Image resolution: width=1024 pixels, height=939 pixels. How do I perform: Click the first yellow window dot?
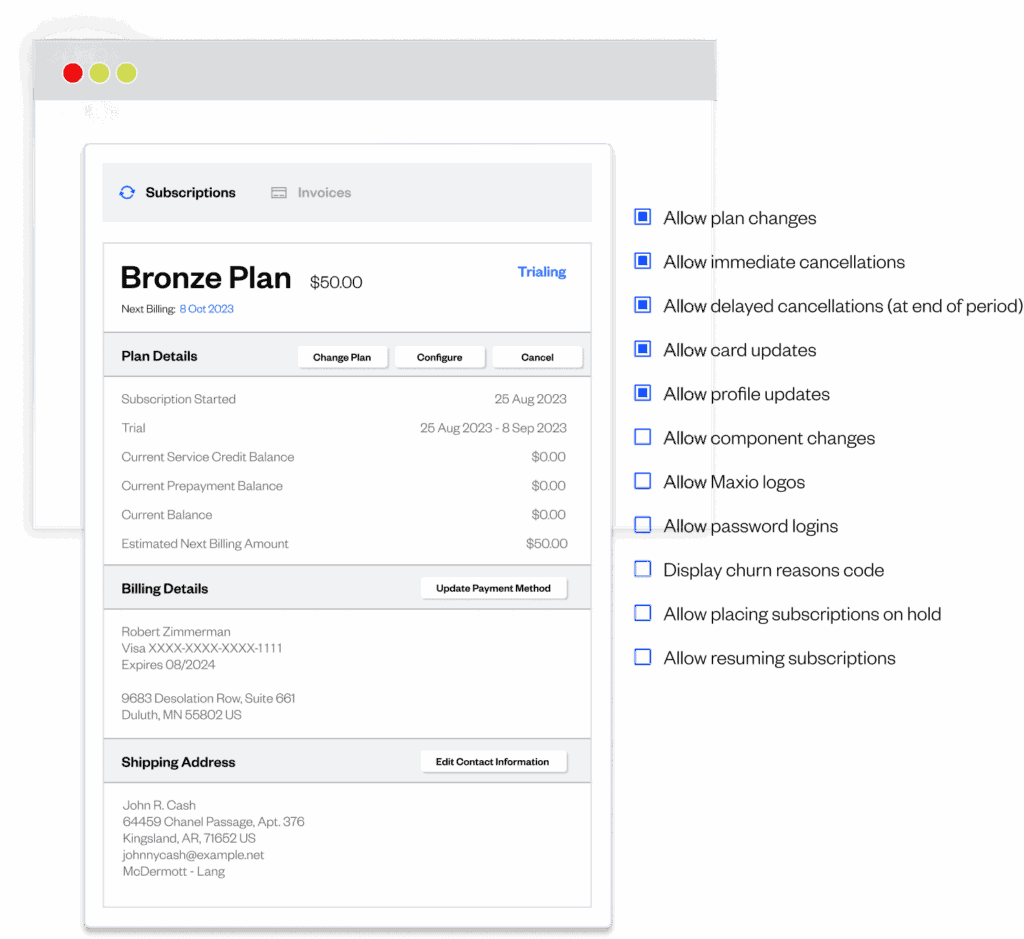(x=99, y=73)
